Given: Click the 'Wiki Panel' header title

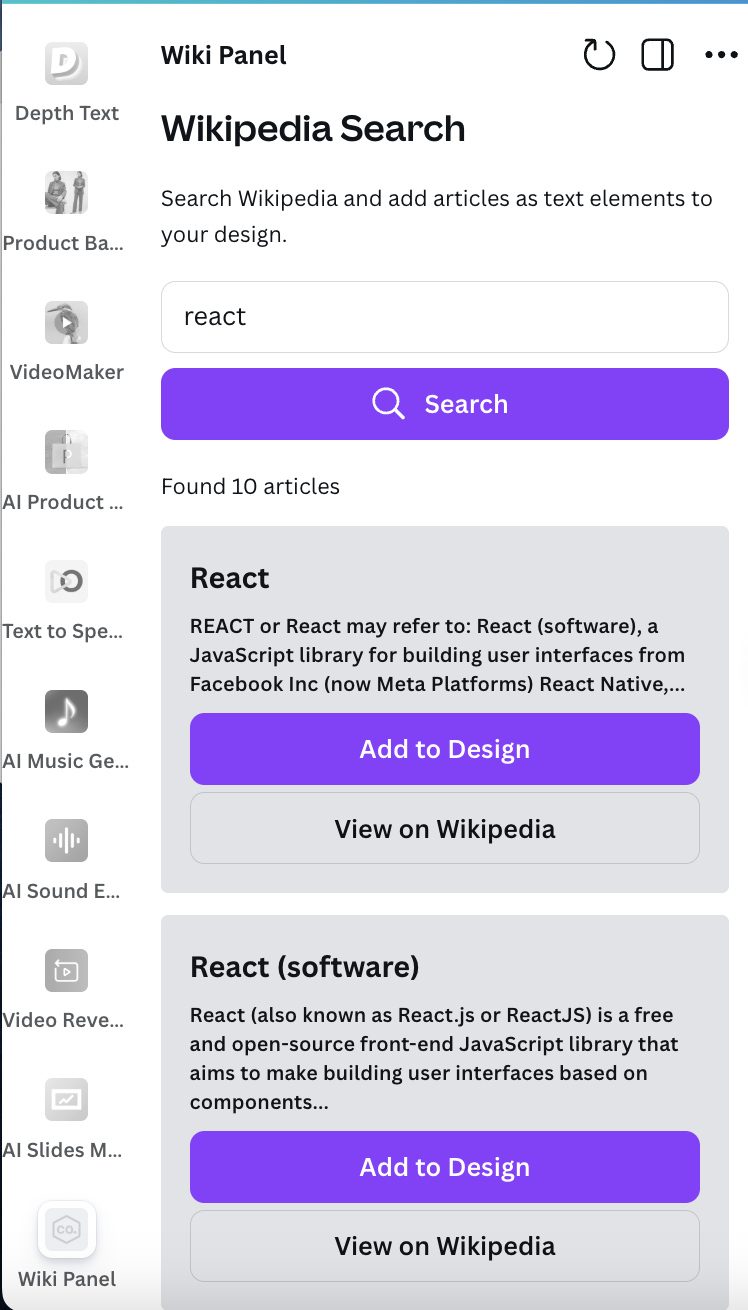Looking at the screenshot, I should pyautogui.click(x=224, y=56).
